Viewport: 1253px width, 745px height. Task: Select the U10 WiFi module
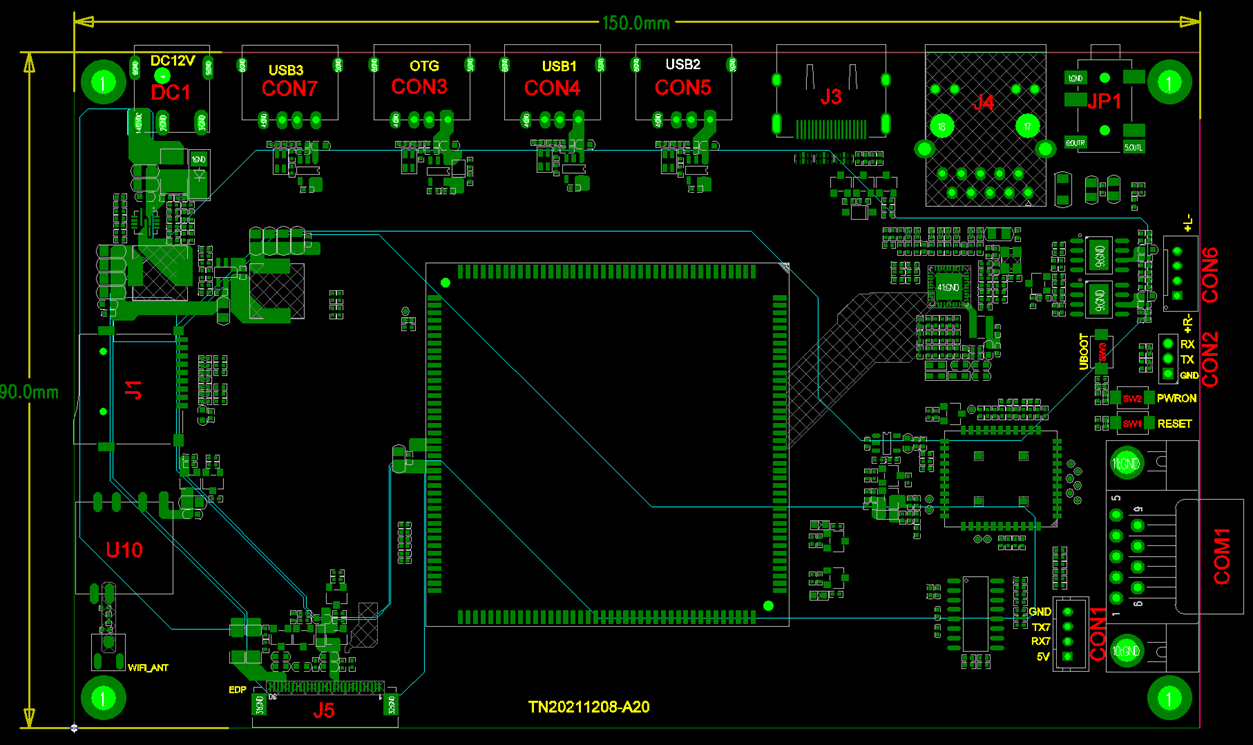point(124,549)
